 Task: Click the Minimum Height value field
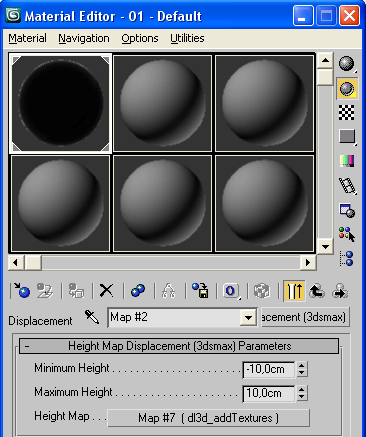[x=269, y=369]
